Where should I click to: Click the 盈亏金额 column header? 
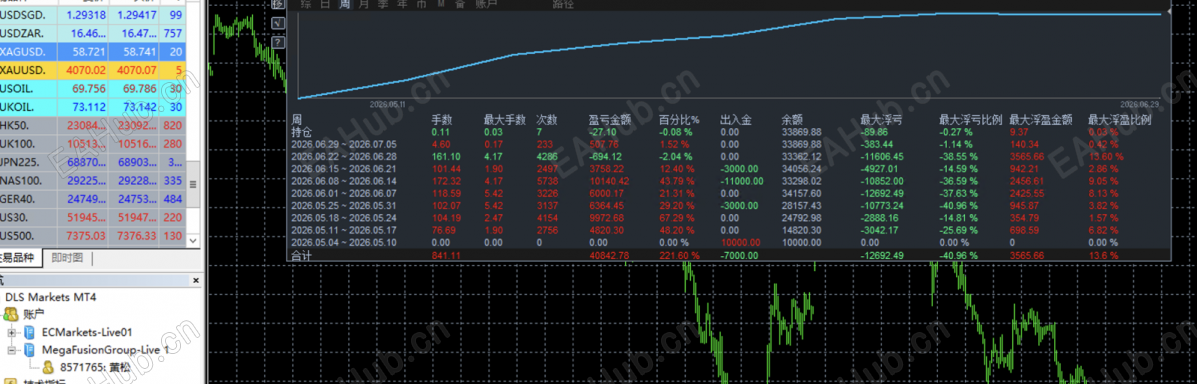point(609,120)
